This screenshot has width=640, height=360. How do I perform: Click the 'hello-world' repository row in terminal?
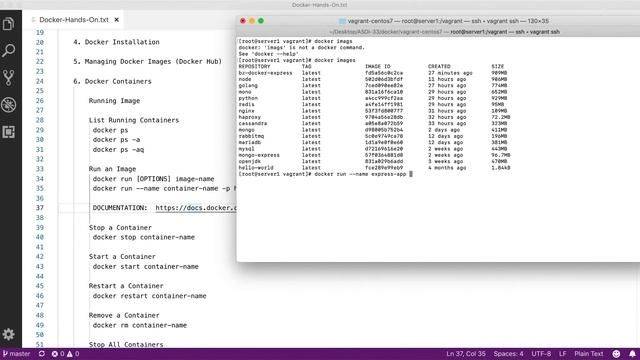pos(374,168)
